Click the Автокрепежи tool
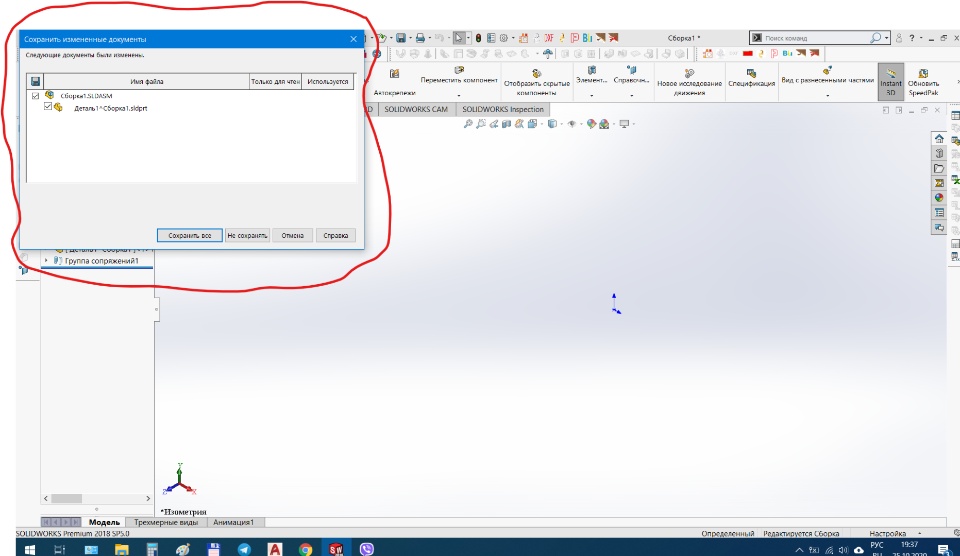 [x=394, y=83]
